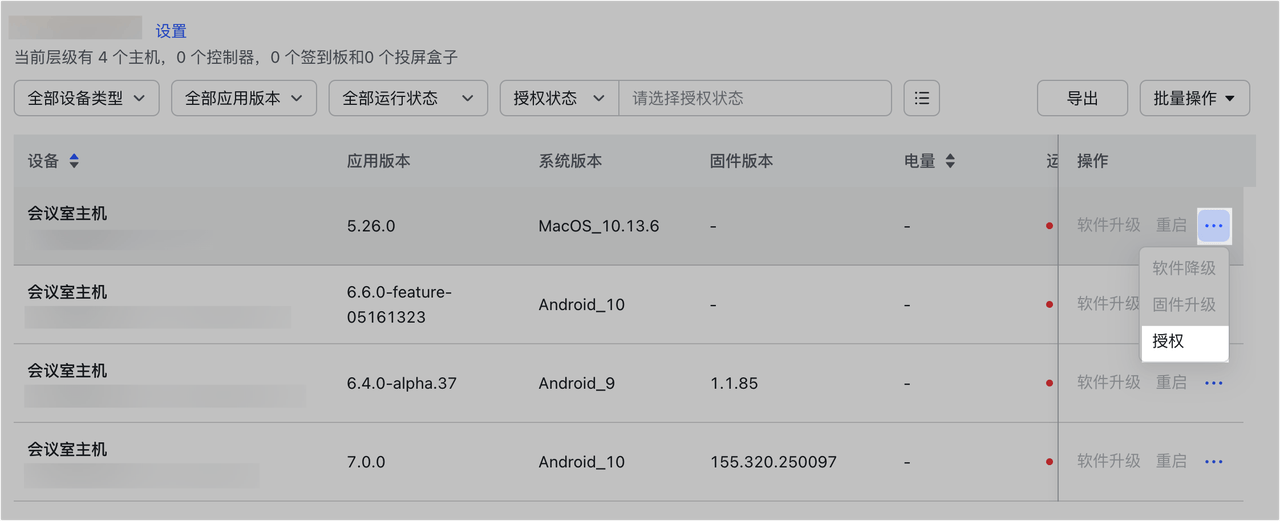Click the 导出 button
This screenshot has height=521, width=1280.
(x=1082, y=98)
